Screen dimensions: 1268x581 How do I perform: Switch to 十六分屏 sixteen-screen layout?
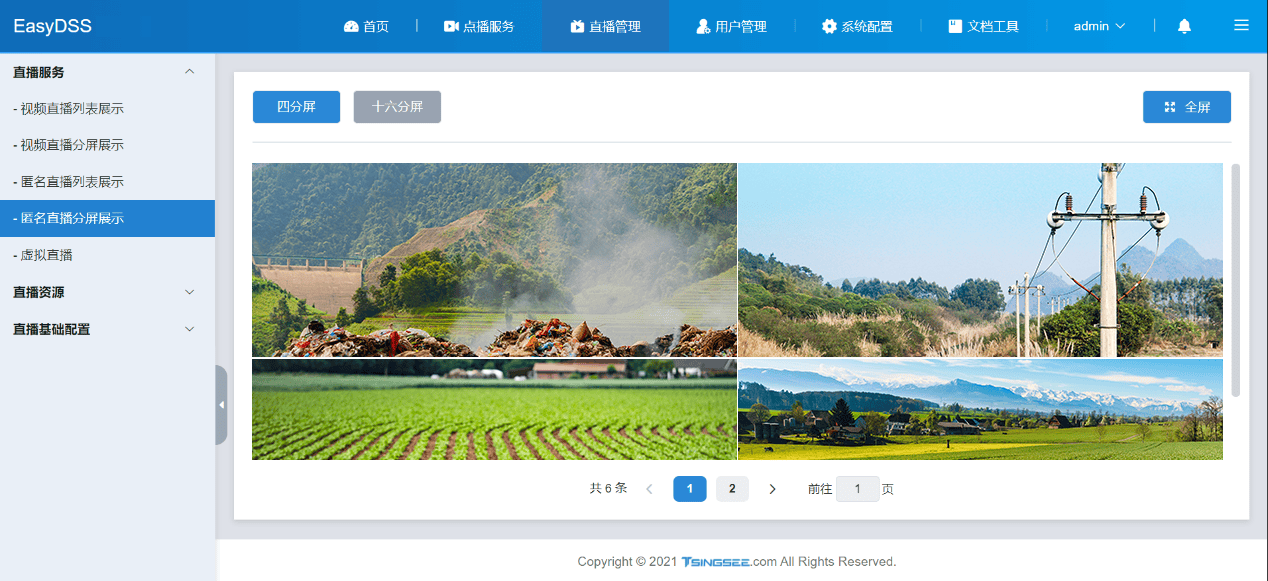(x=397, y=107)
